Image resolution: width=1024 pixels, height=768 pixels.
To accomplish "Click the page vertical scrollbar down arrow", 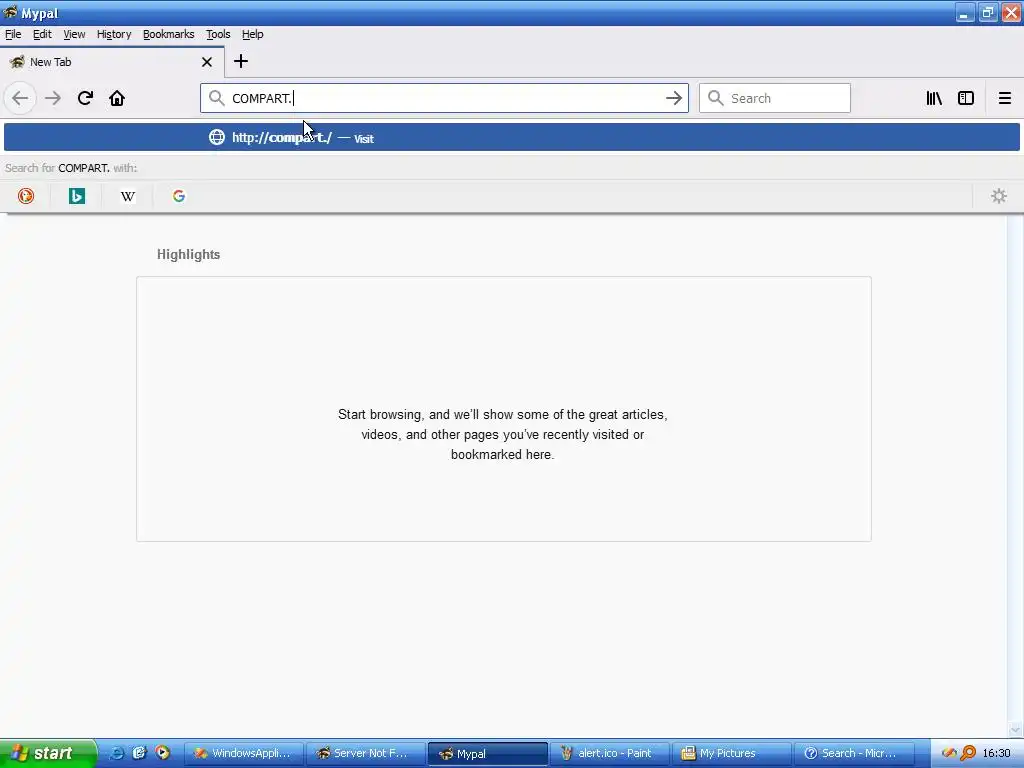I will [1015, 729].
